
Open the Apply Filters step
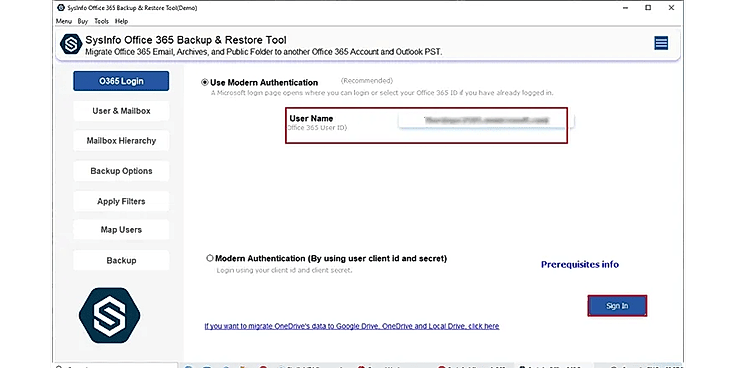pos(121,201)
